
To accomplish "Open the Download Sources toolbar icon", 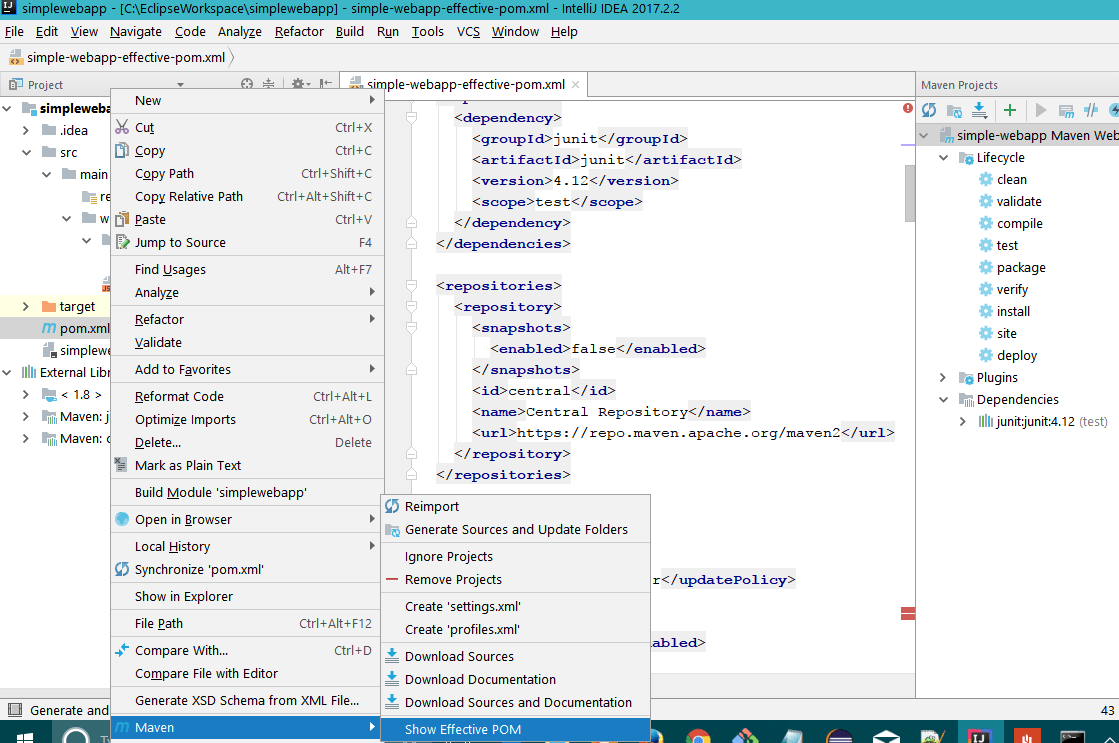I will tap(978, 110).
